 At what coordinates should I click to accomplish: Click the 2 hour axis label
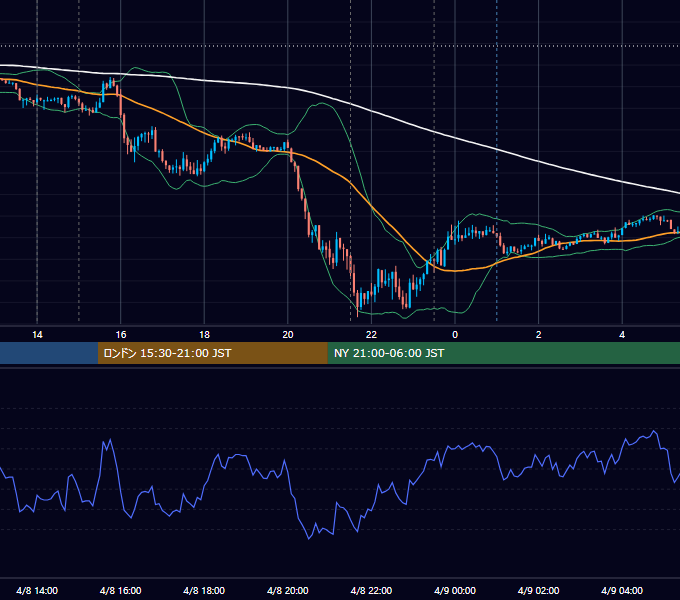point(539,335)
